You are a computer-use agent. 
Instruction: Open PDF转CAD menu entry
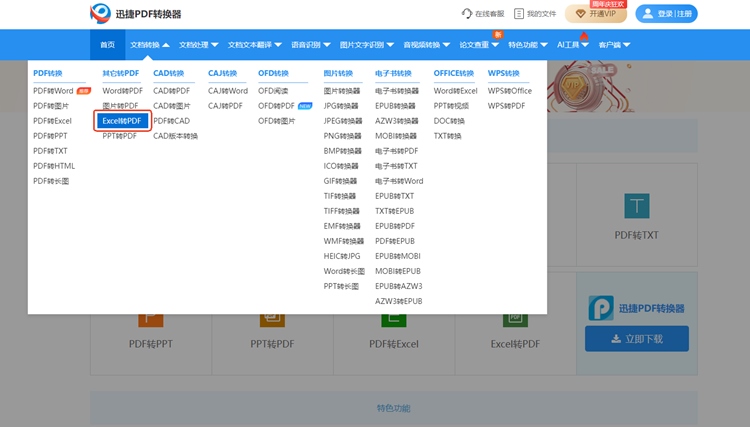172,121
